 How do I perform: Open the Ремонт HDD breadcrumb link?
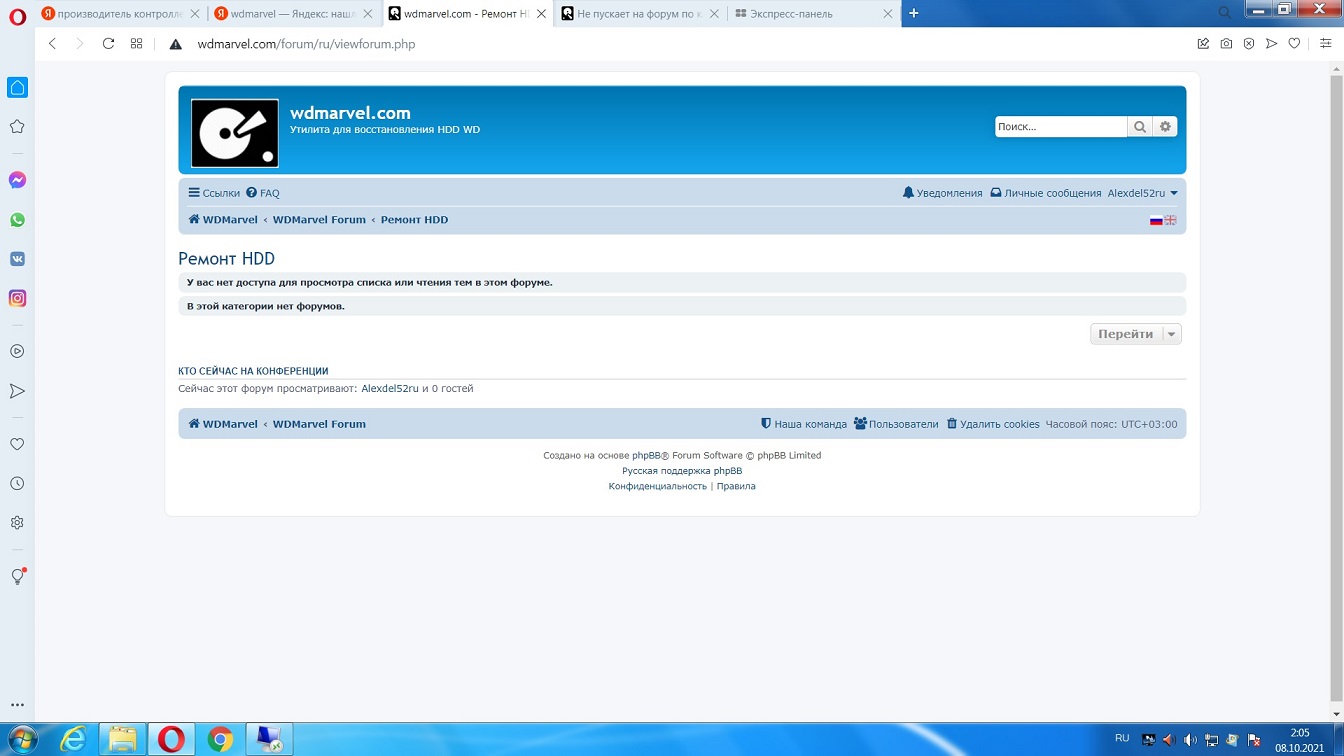pyautogui.click(x=414, y=220)
